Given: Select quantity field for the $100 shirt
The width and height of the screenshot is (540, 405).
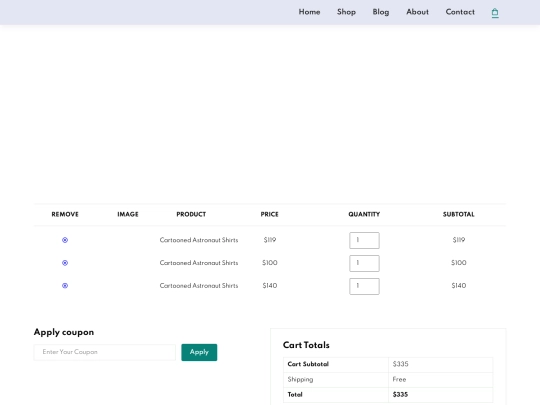Looking at the screenshot, I should pos(364,263).
